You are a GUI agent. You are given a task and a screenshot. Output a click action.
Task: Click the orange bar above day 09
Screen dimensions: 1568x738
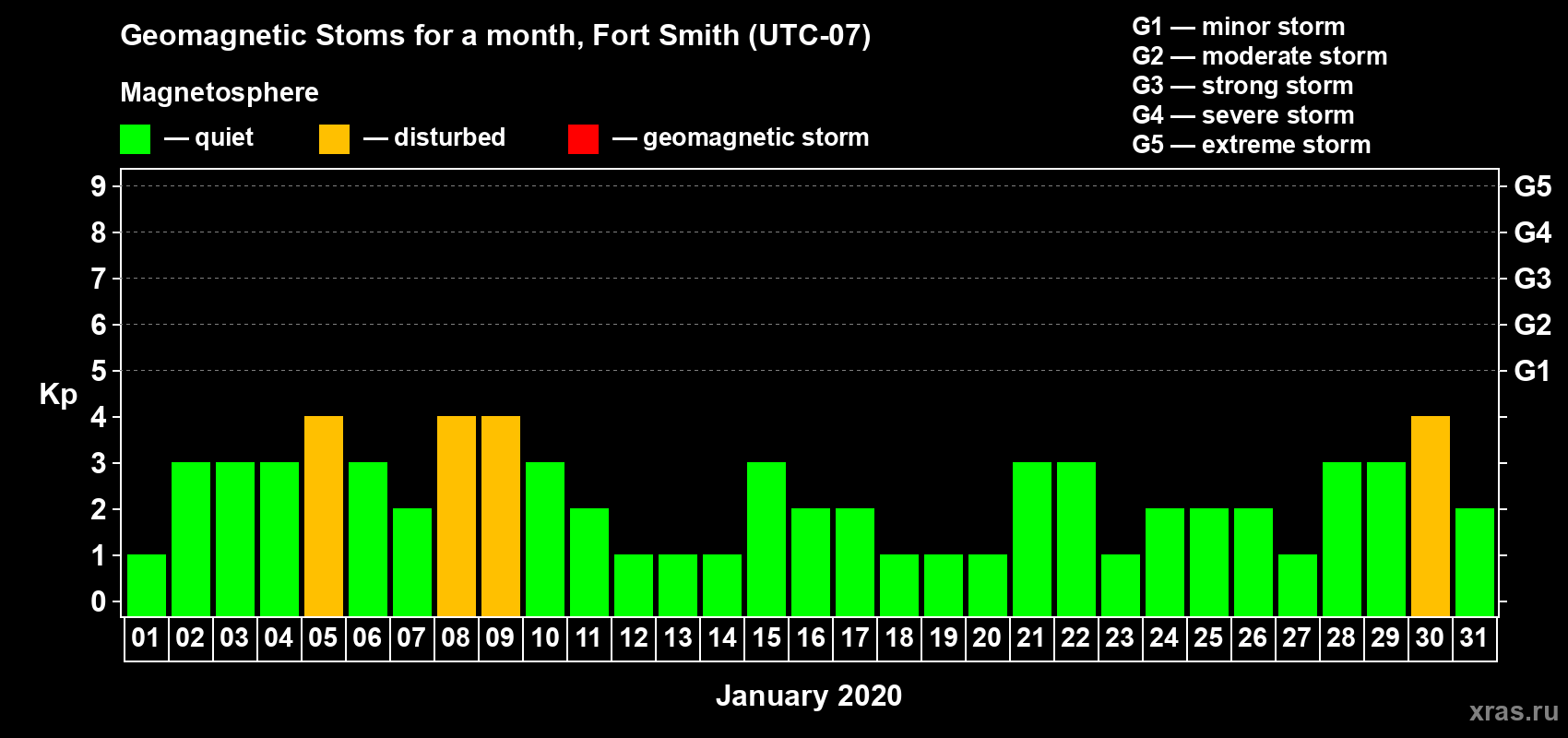(x=501, y=516)
